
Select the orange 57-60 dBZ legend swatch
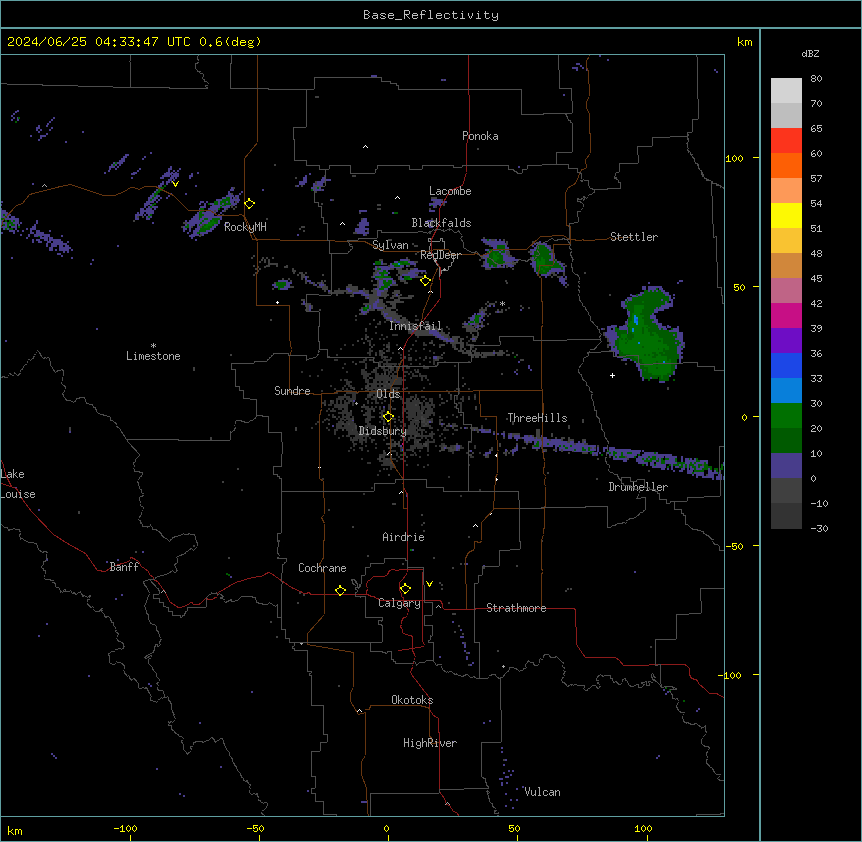pos(786,165)
